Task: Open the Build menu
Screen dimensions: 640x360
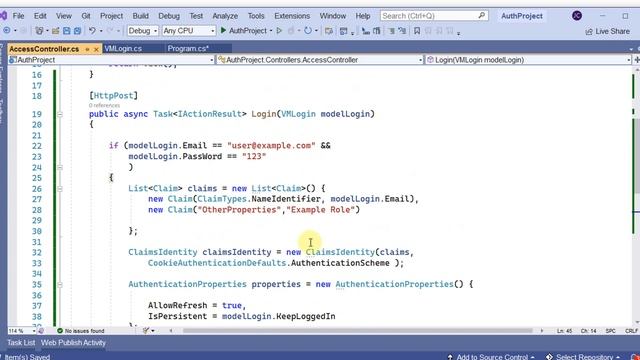Action: [x=140, y=16]
